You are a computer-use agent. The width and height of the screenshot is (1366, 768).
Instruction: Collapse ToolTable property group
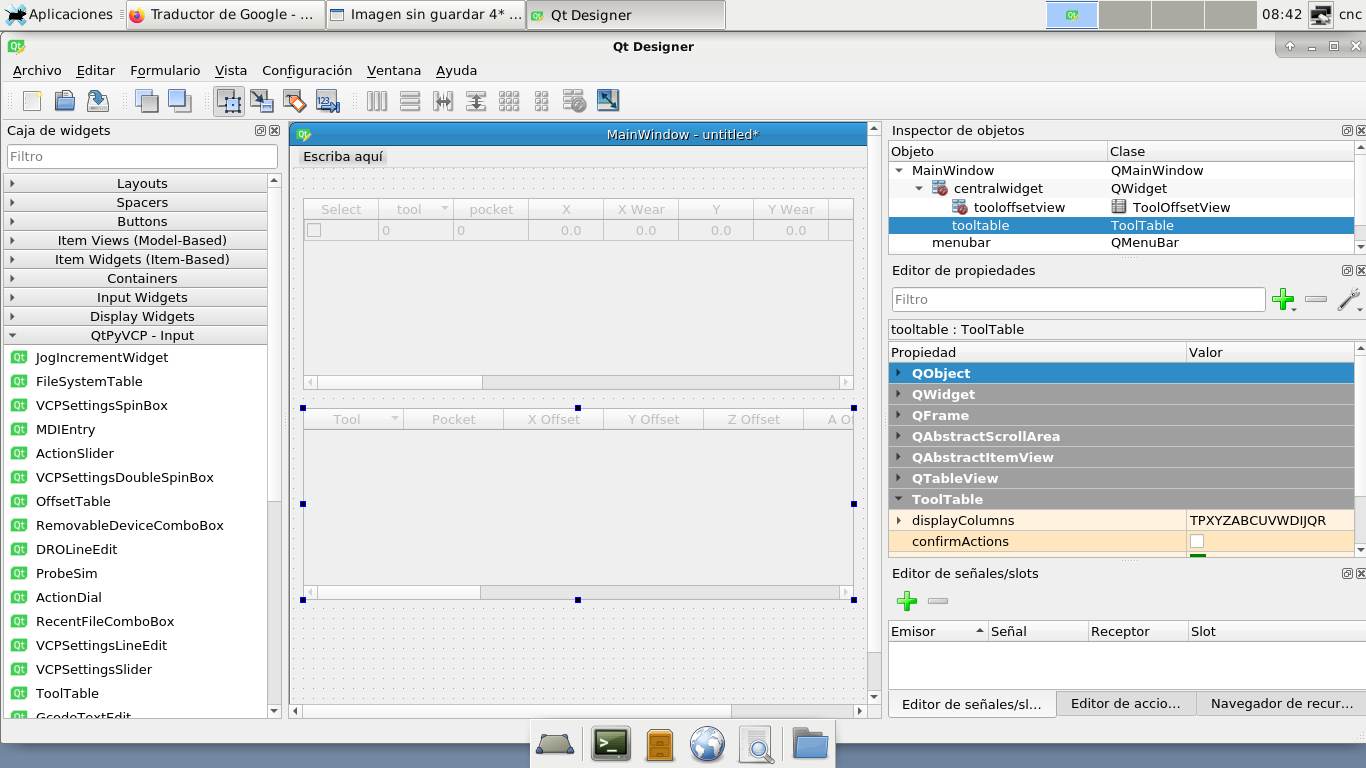[899, 499]
